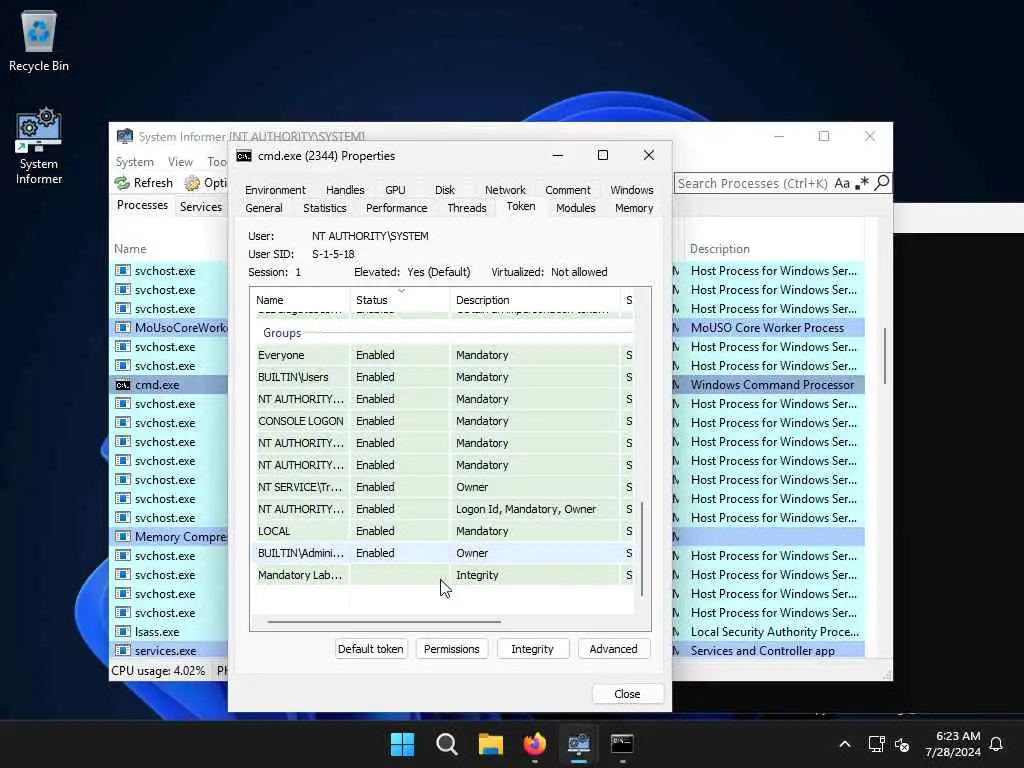1024x768 pixels.
Task: Click the token list vertical scrollbar
Action: point(642,549)
